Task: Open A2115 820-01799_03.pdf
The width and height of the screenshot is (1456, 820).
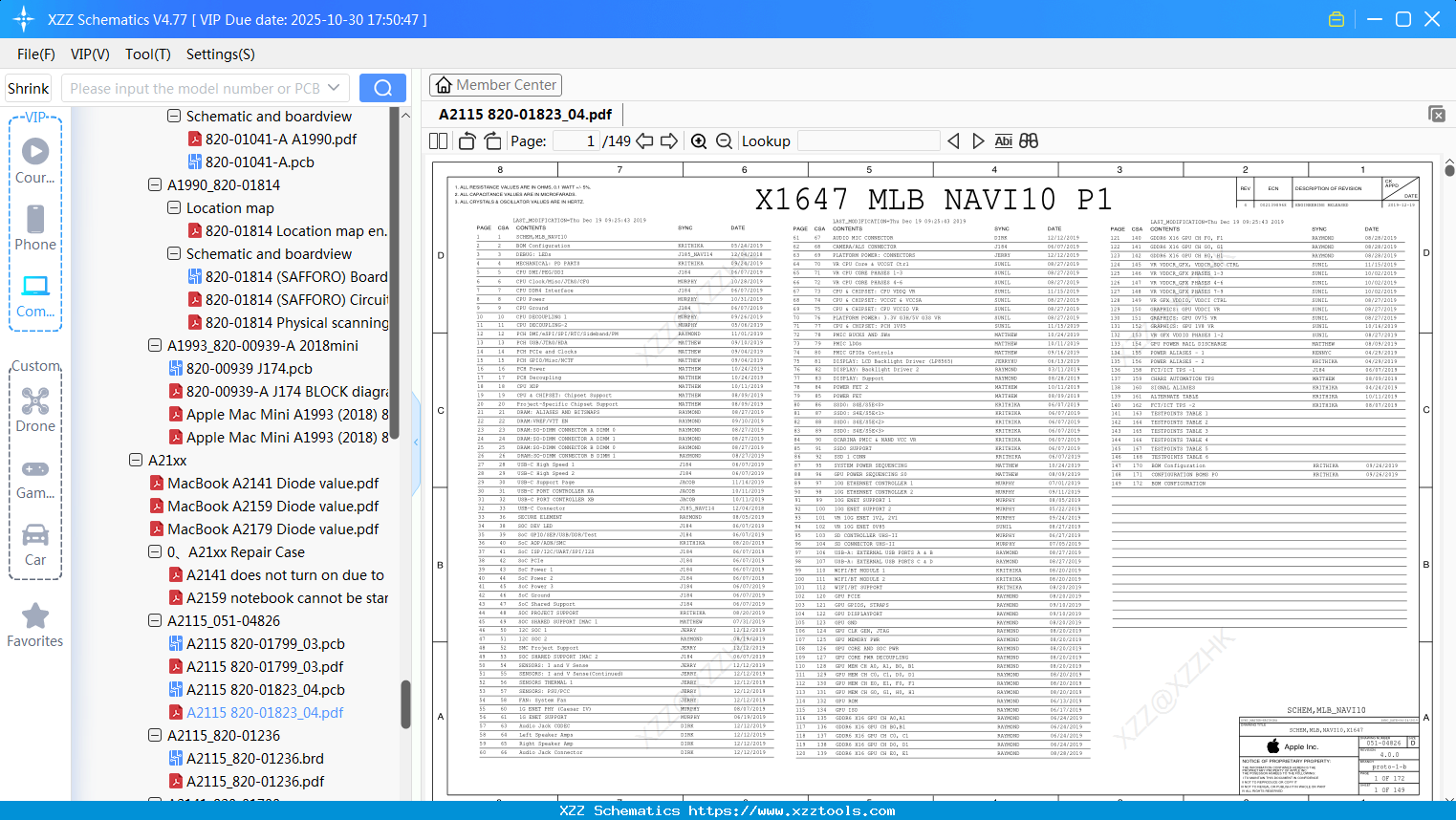Action: [256, 666]
